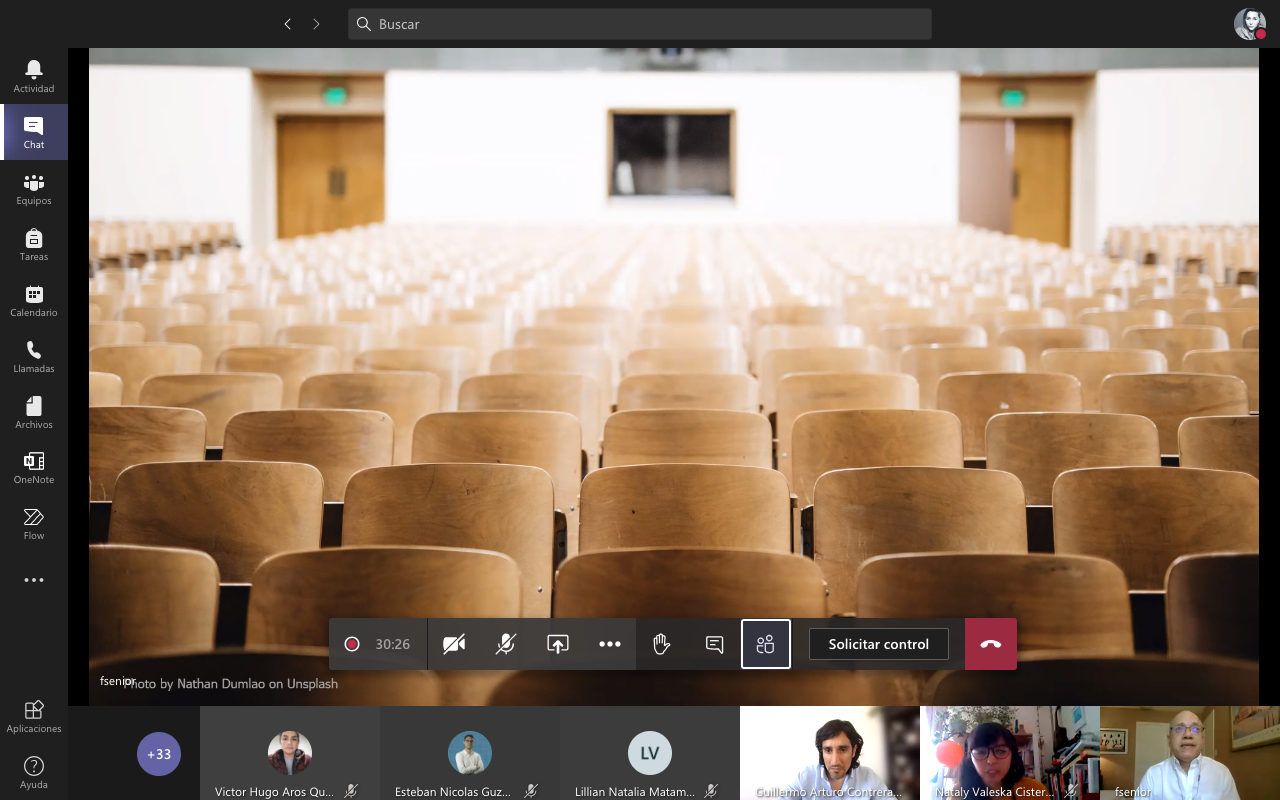Click the Solicitar control button
This screenshot has width=1280, height=800.
[879, 644]
